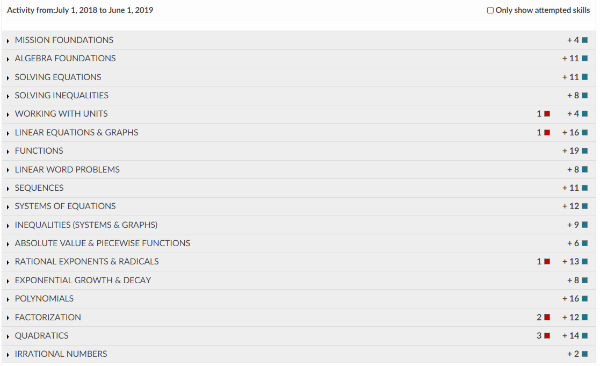Click red square in Linear Equations & Graphs row
Screen dimensions: 600x366
(x=547, y=132)
